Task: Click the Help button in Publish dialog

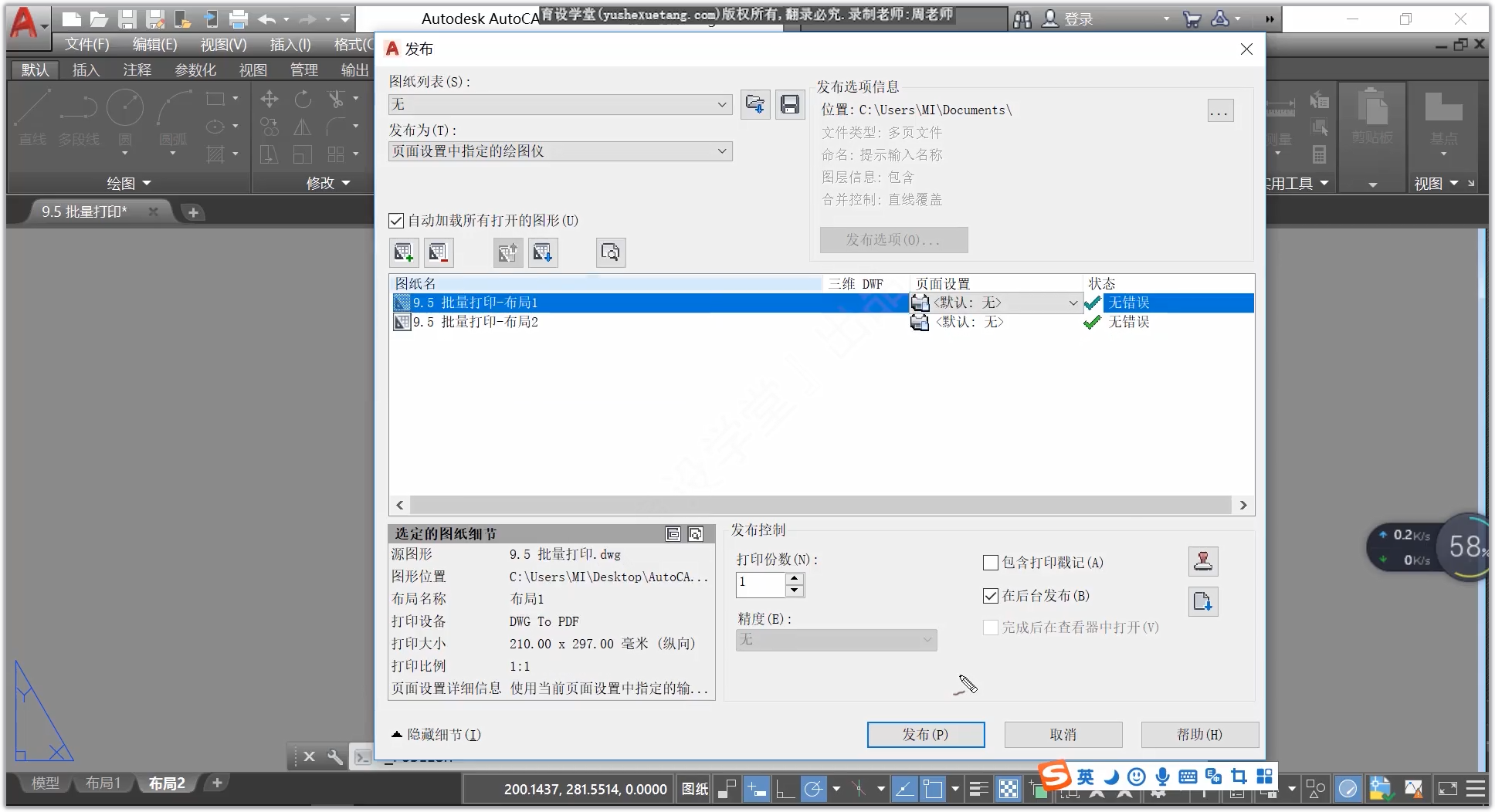Action: (1200, 735)
